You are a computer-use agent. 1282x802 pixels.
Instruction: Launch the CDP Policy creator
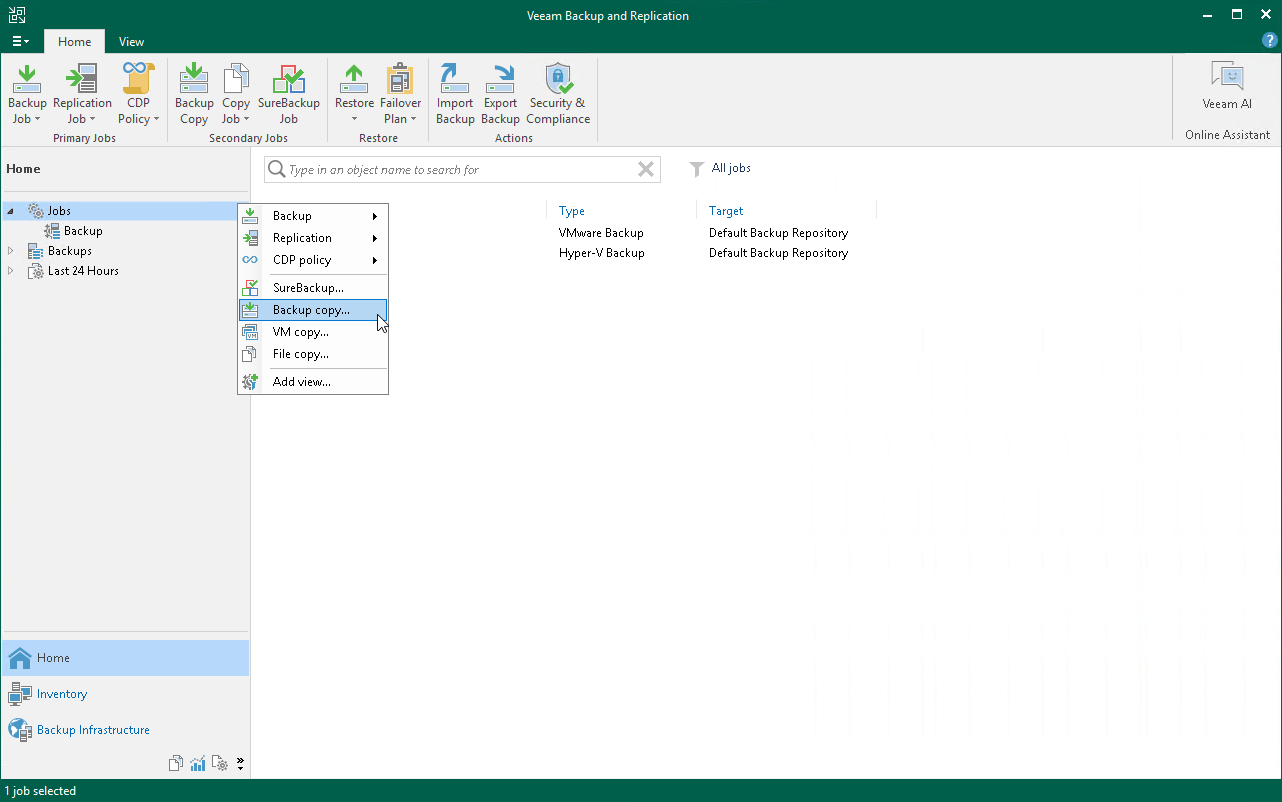pyautogui.click(x=137, y=90)
